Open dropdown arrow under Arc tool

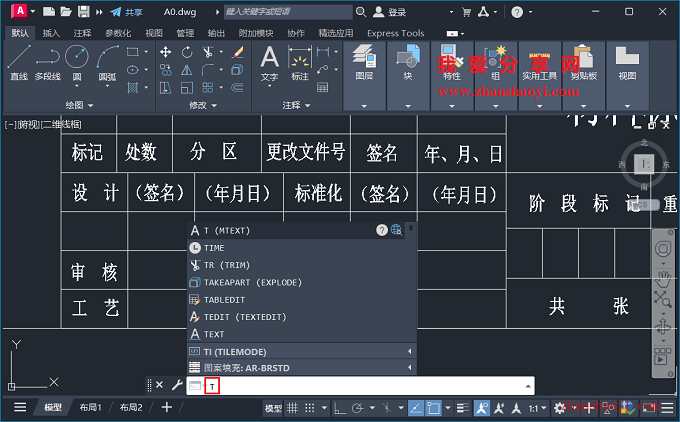107,86
